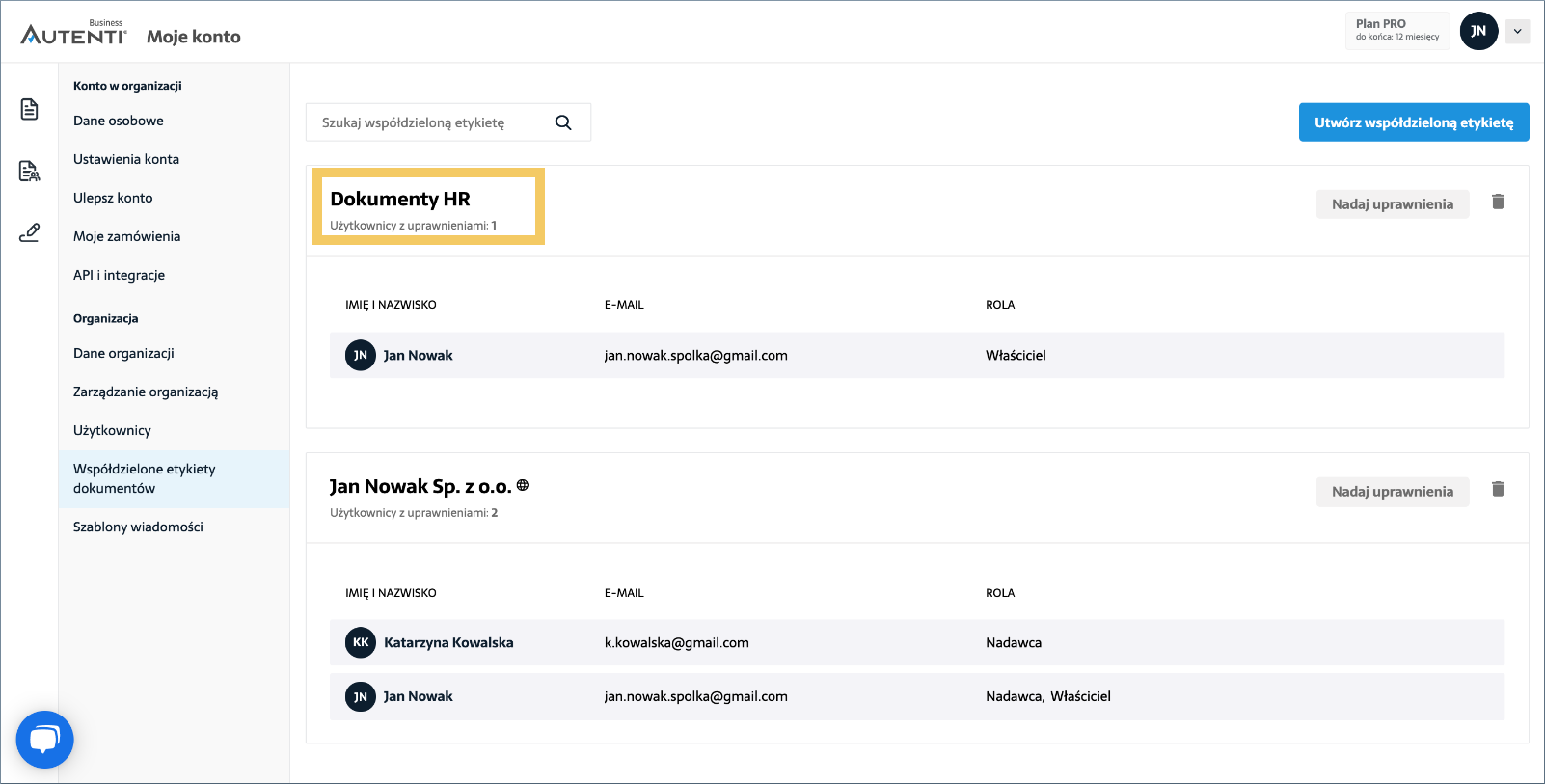Select Ulepsz konto in sidebar
This screenshot has height=784, width=1545.
[113, 198]
